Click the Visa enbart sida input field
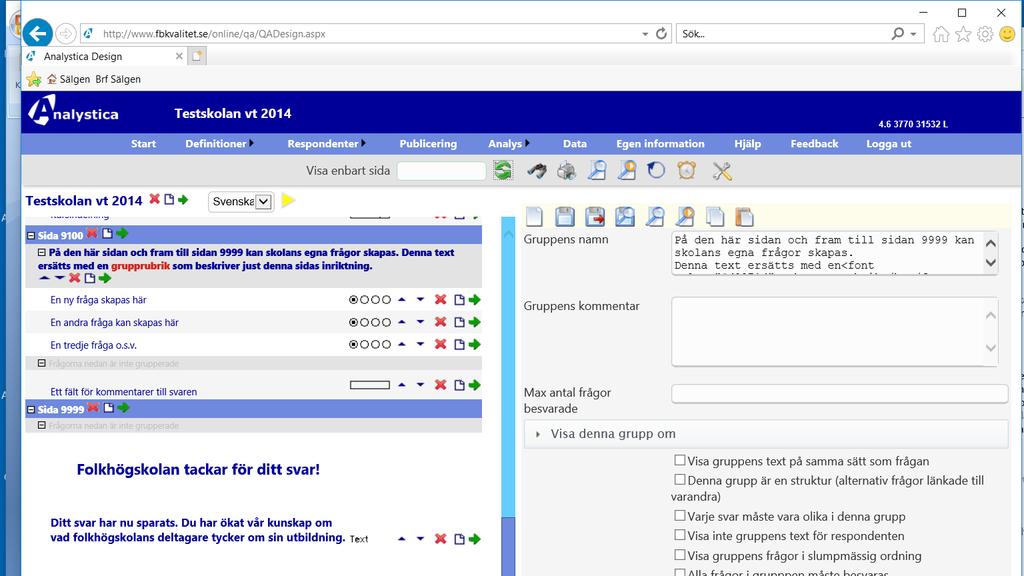 click(x=441, y=171)
